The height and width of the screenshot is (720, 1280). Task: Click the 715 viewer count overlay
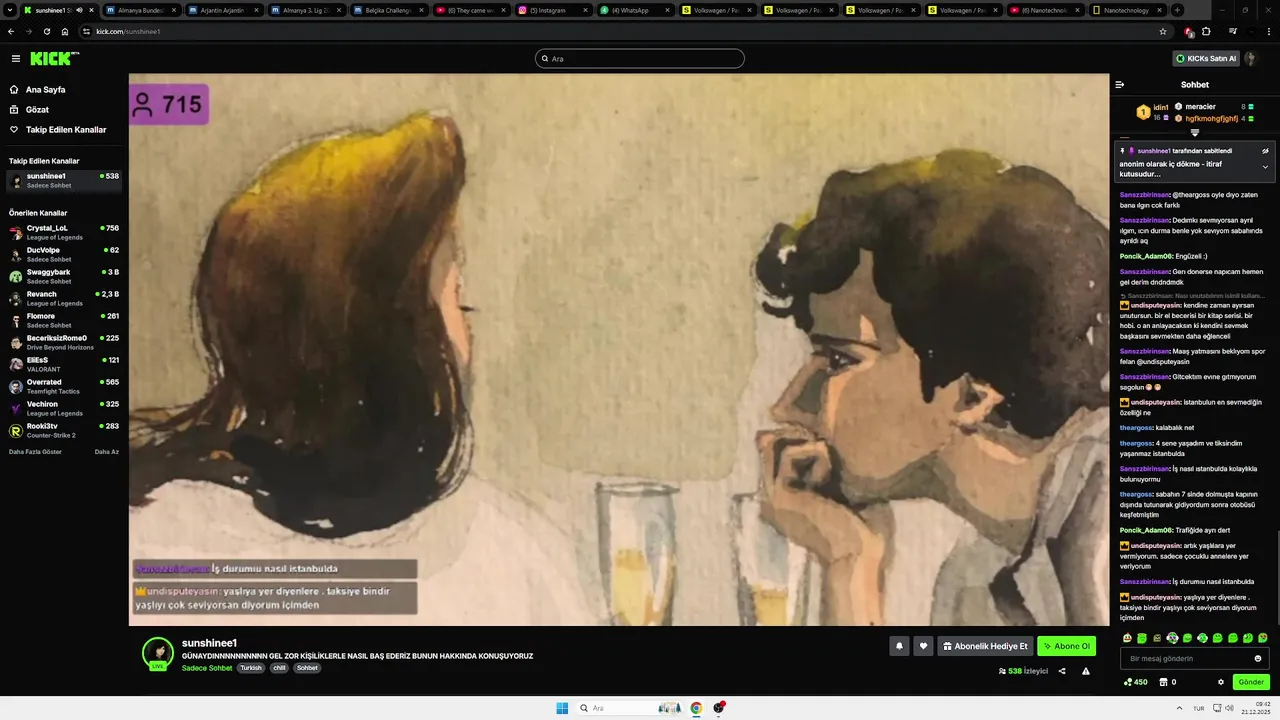169,104
